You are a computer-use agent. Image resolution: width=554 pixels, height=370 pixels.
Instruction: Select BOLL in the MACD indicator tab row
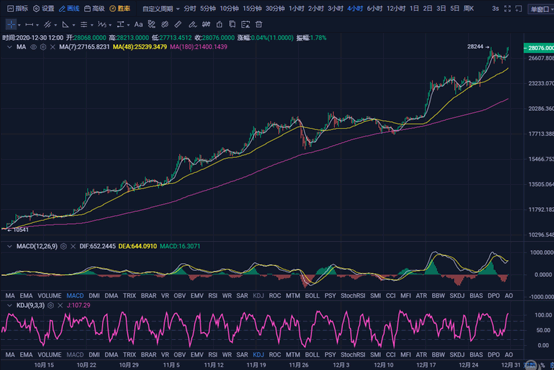[x=312, y=295]
